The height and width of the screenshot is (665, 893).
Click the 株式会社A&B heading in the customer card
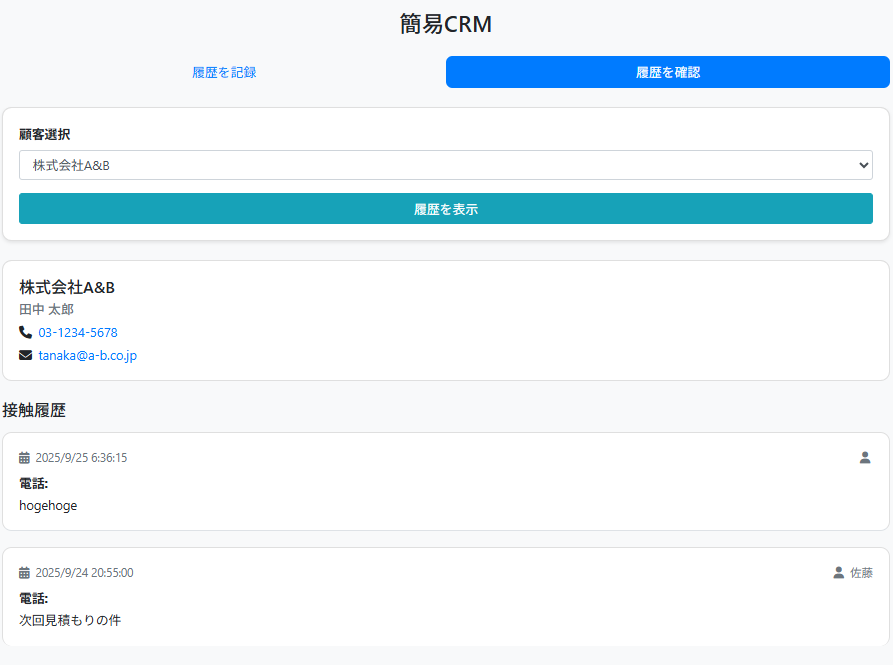[67, 287]
